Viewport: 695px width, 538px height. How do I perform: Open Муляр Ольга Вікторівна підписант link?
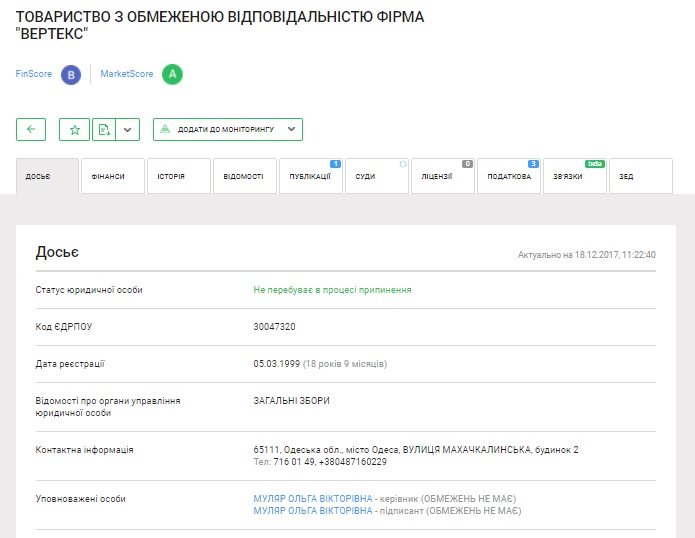point(313,510)
